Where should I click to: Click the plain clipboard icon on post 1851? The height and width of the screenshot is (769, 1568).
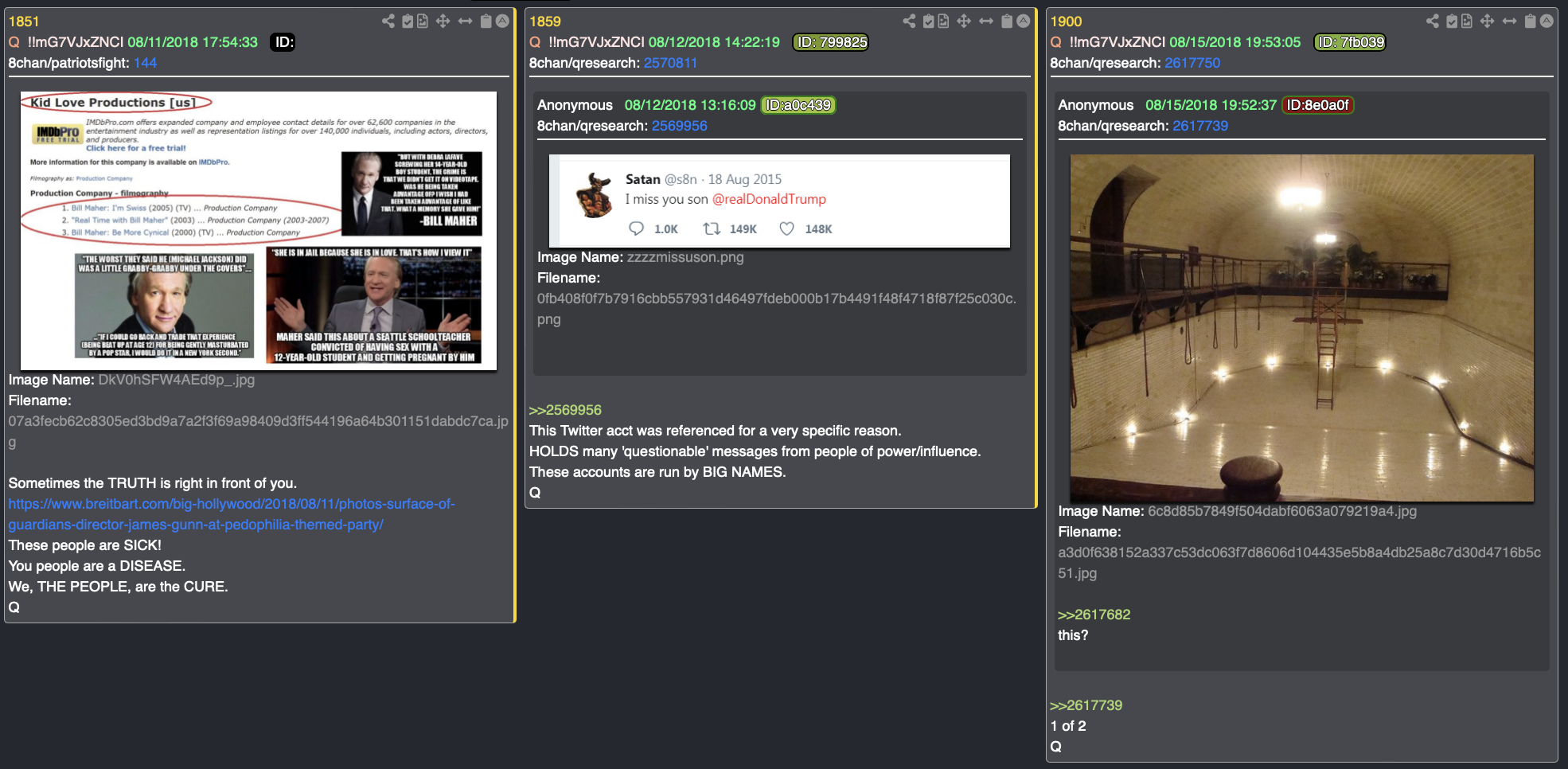(486, 21)
